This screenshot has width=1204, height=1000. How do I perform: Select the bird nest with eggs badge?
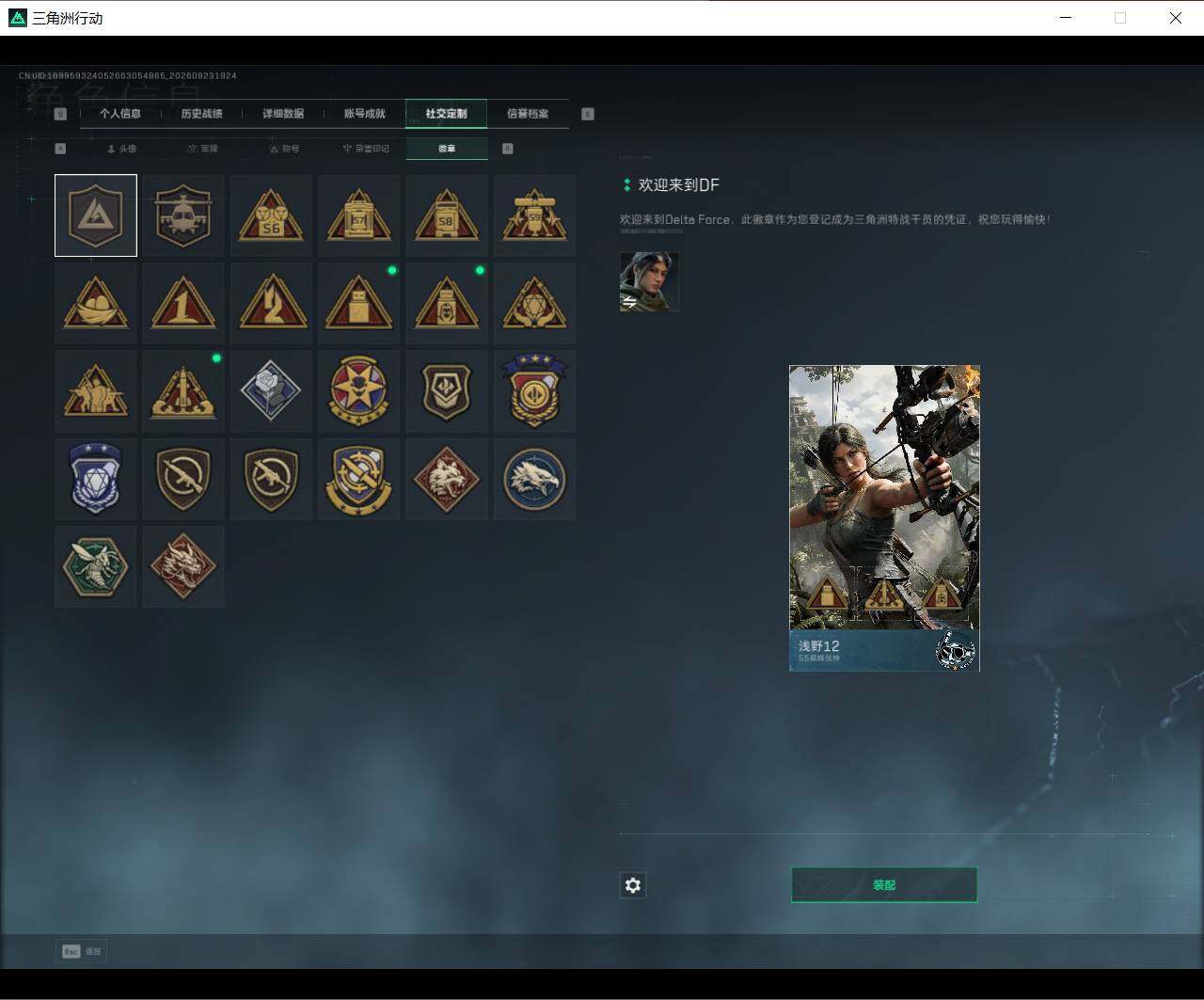[x=96, y=303]
